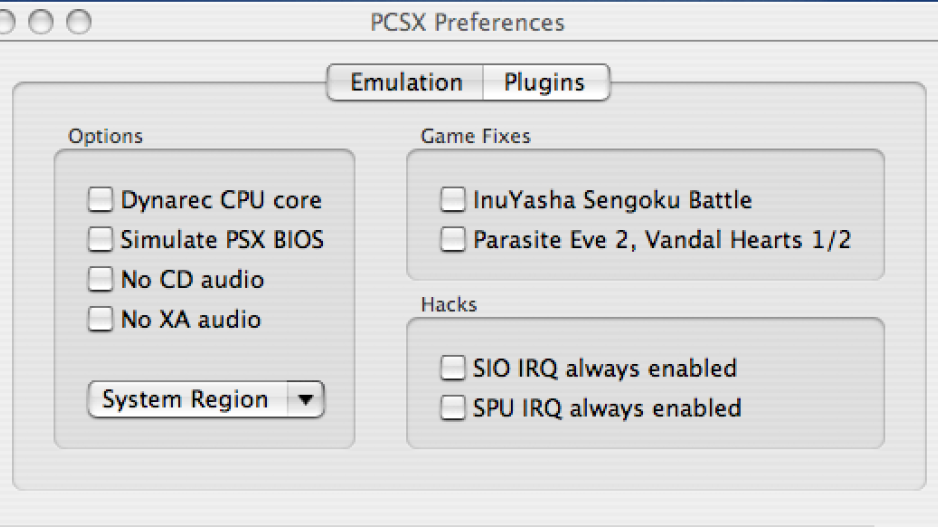
Task: Check the No CD audio box
Action: pos(100,280)
